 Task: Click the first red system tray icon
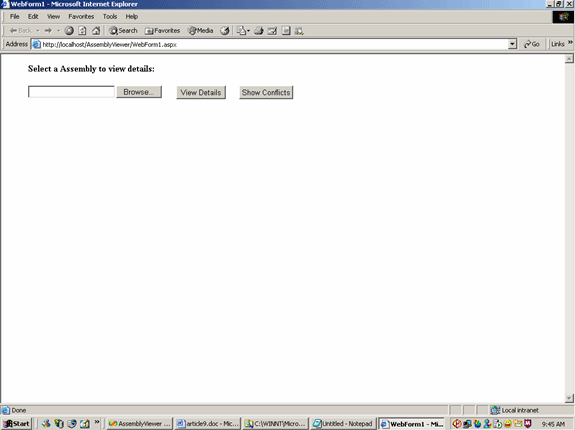point(457,424)
